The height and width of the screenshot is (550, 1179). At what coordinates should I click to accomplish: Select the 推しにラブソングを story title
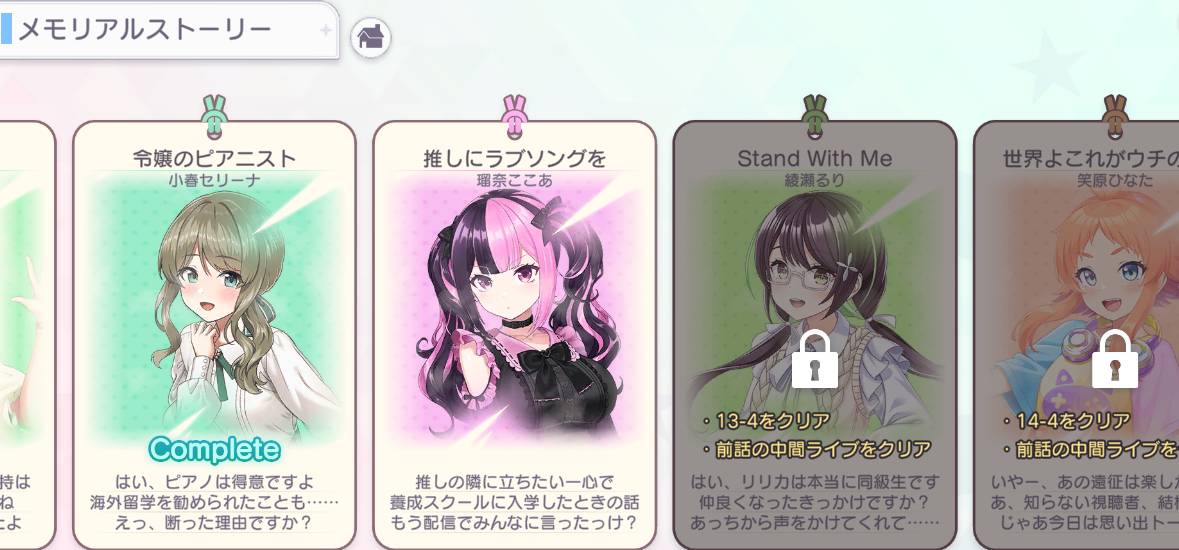coord(514,159)
